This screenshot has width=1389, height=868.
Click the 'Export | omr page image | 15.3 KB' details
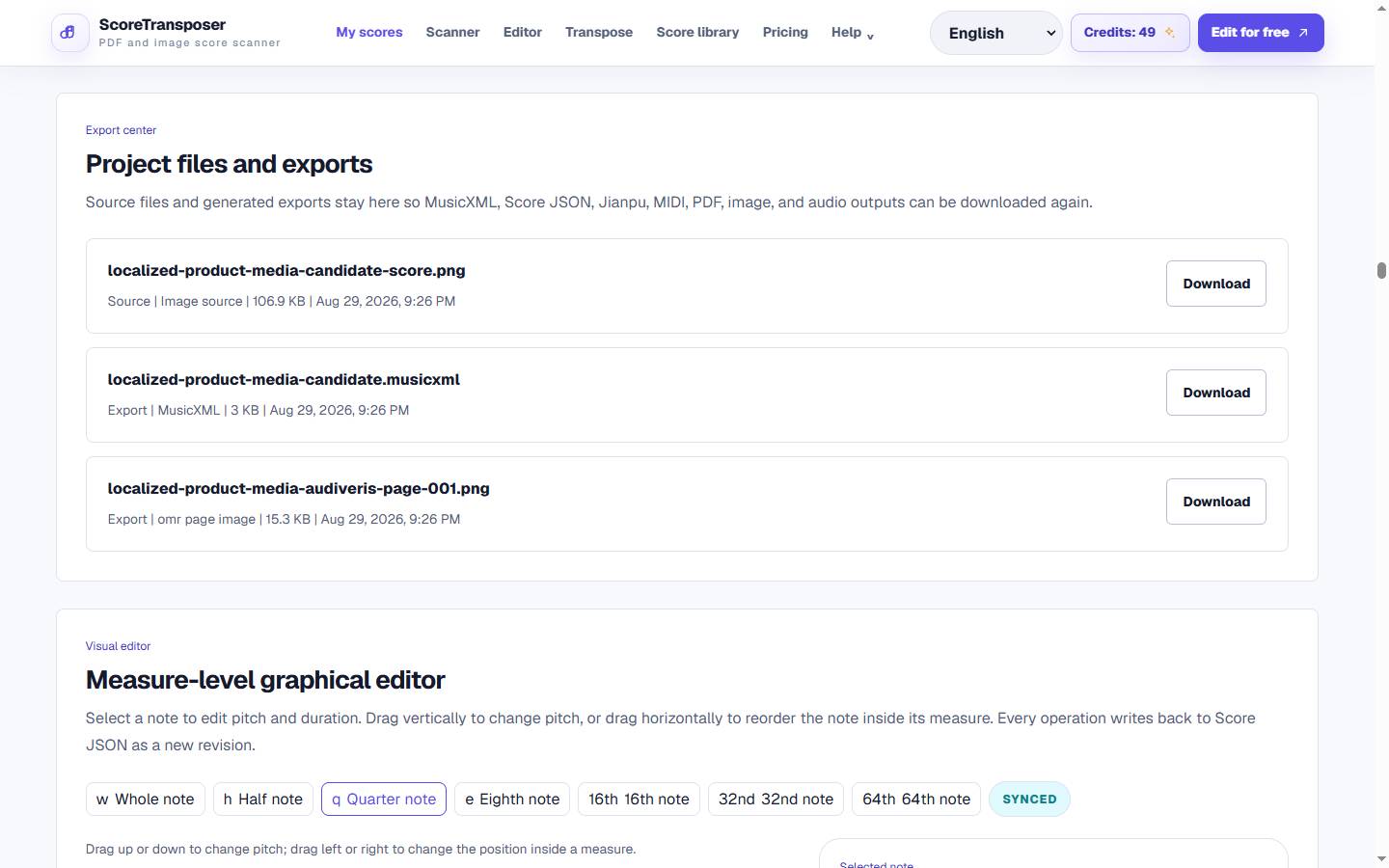(x=284, y=519)
